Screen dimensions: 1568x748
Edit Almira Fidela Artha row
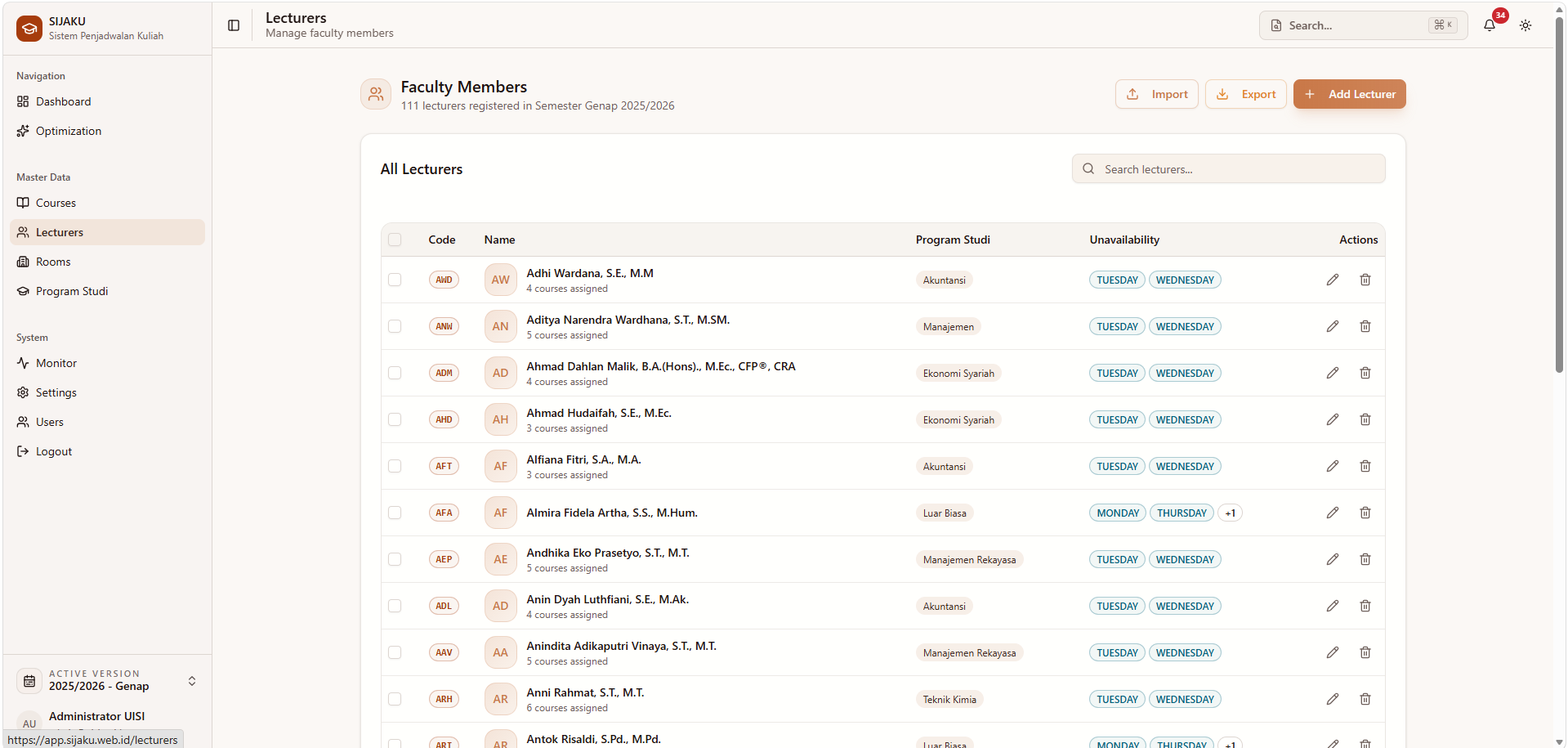click(x=1333, y=513)
